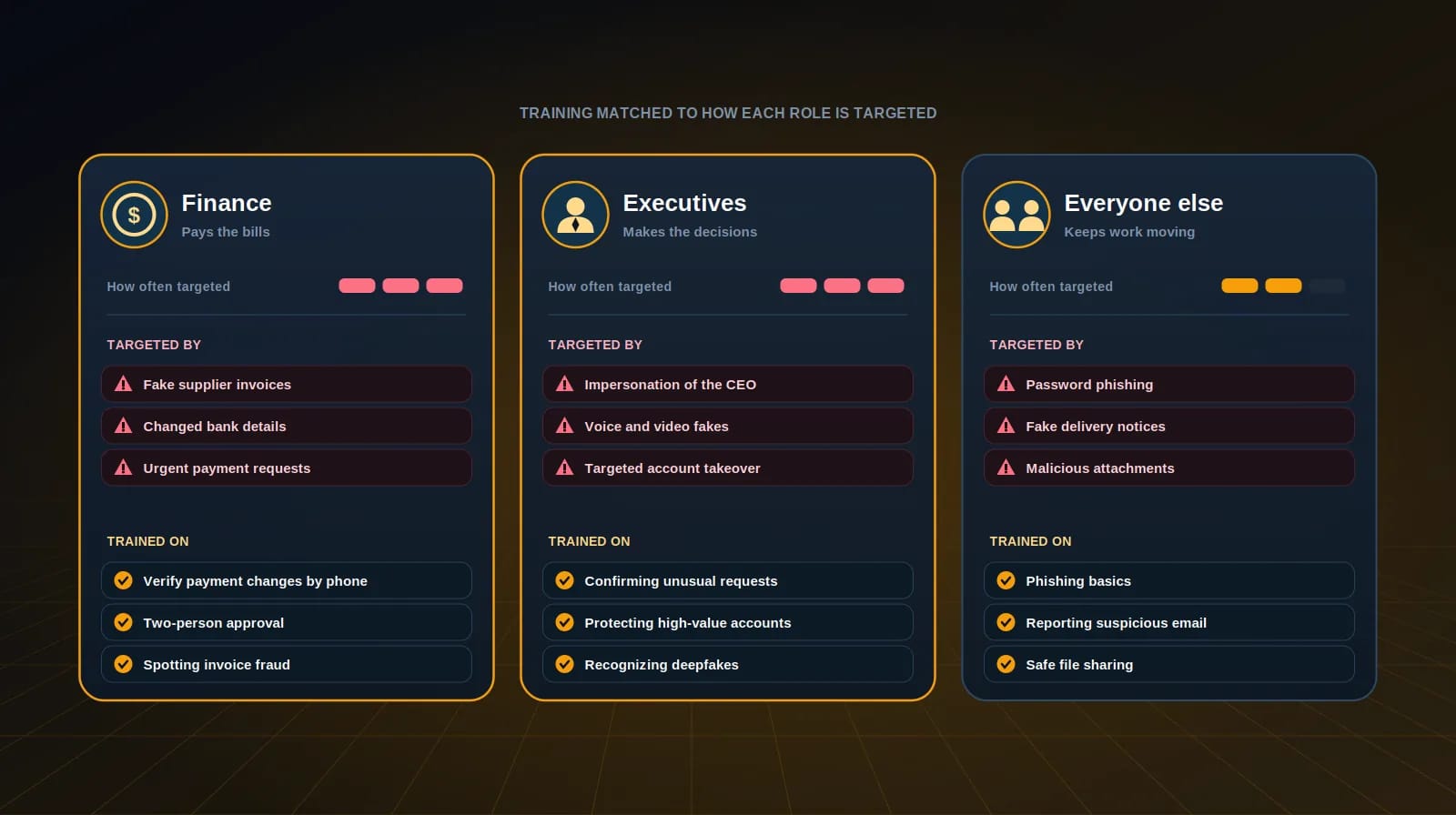Click the checkmark icon beside Protecting high-value accounts

(x=564, y=622)
